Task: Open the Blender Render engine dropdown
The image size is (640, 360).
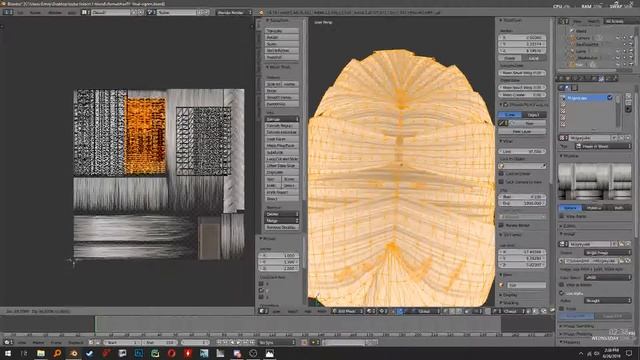Action: pyautogui.click(x=234, y=13)
